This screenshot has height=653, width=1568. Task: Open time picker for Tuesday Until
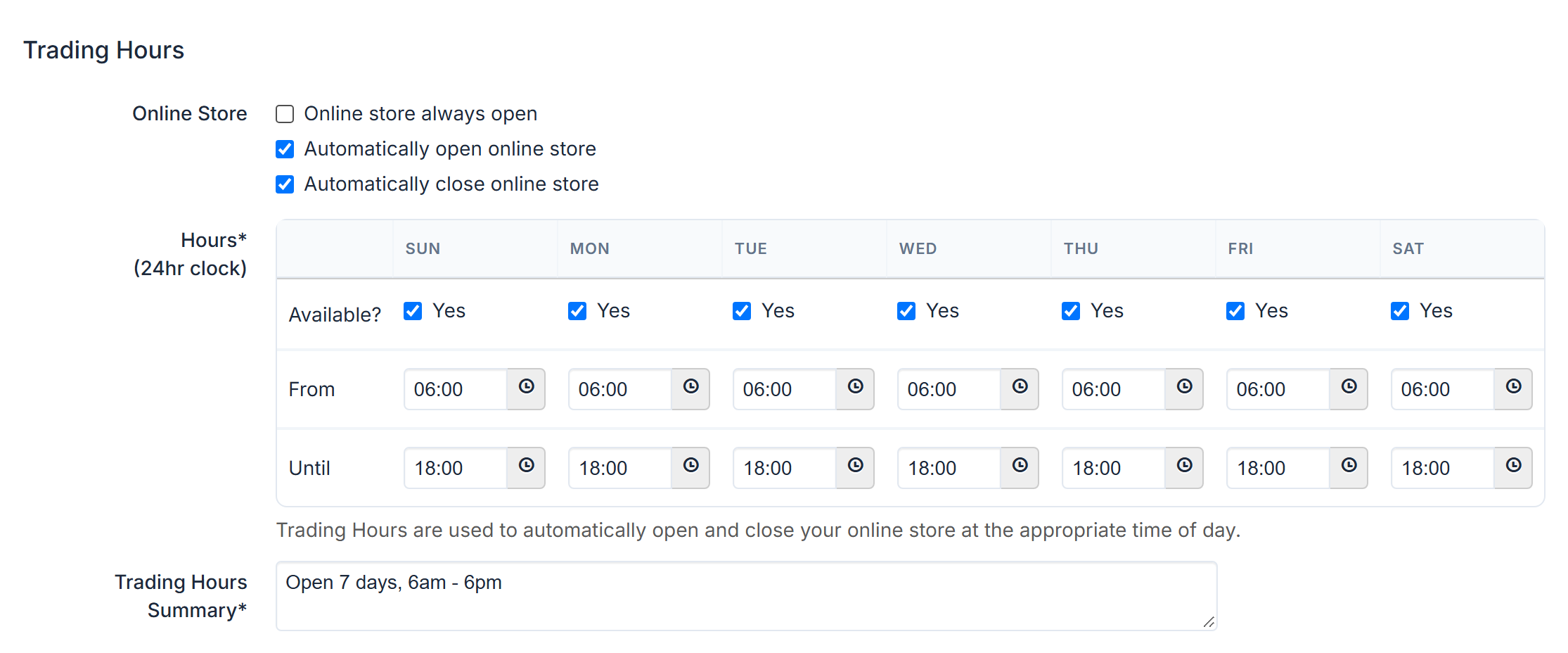855,467
